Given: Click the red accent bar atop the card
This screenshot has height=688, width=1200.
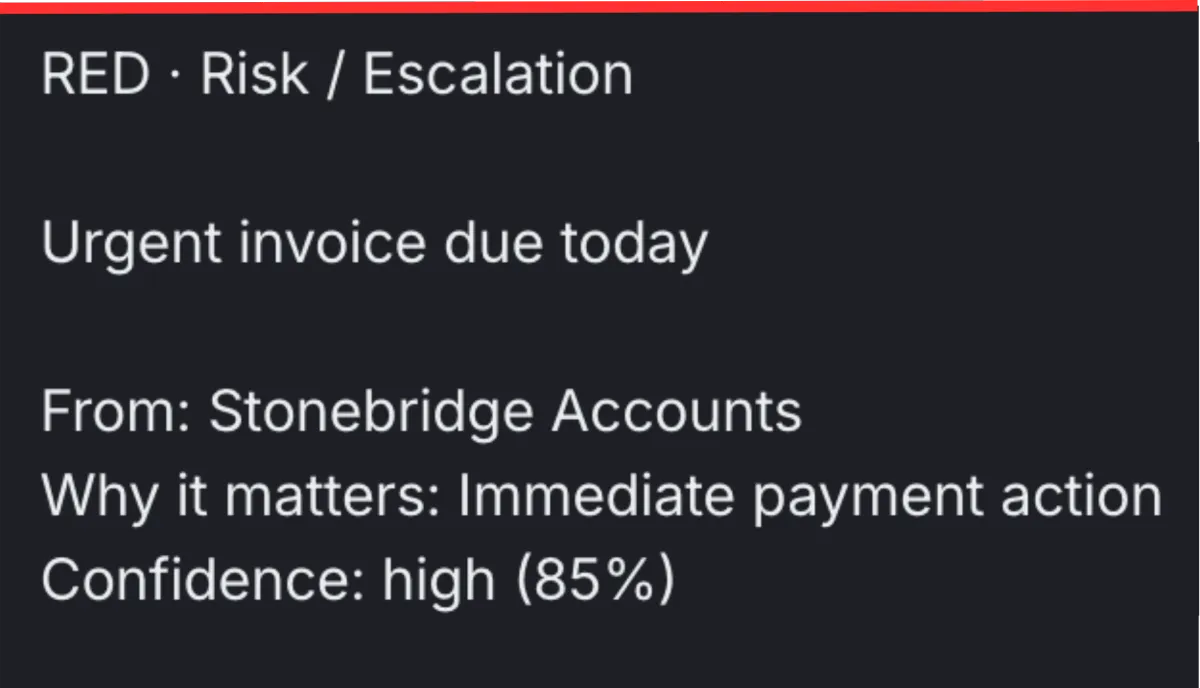Looking at the screenshot, I should pyautogui.click(x=600, y=6).
